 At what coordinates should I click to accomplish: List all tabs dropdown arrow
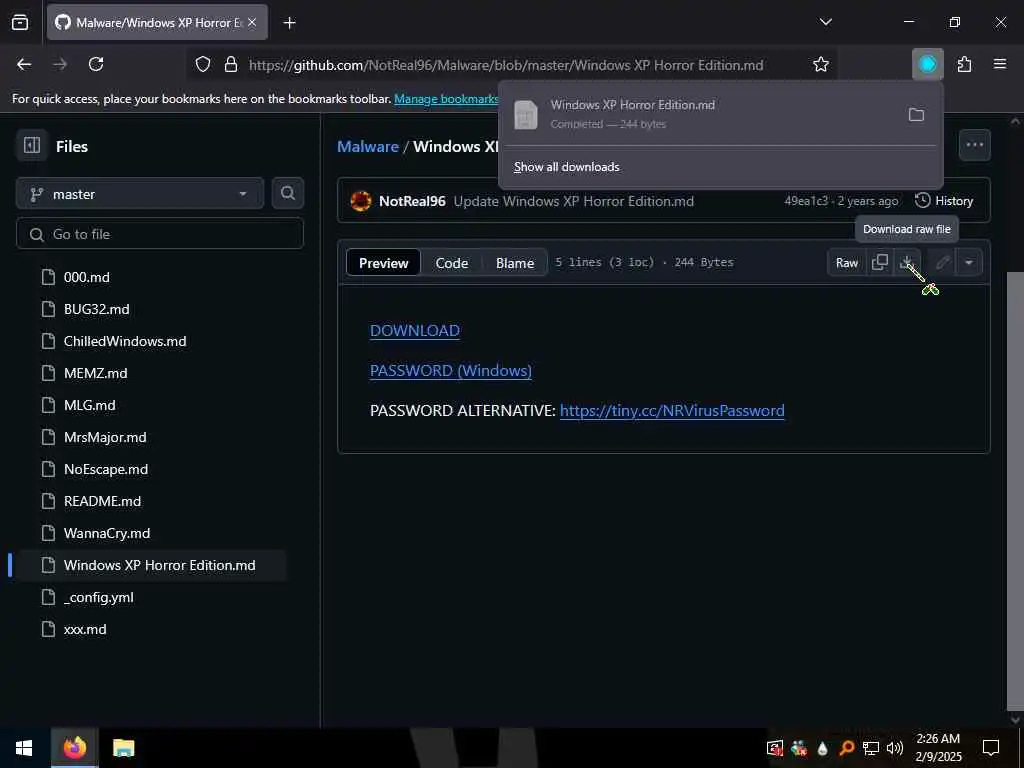coord(825,22)
